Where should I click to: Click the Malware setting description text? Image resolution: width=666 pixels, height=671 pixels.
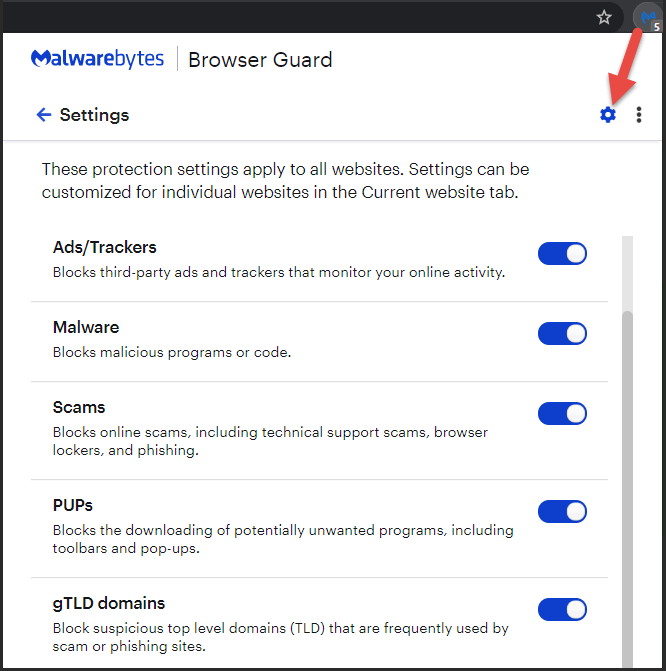[172, 352]
